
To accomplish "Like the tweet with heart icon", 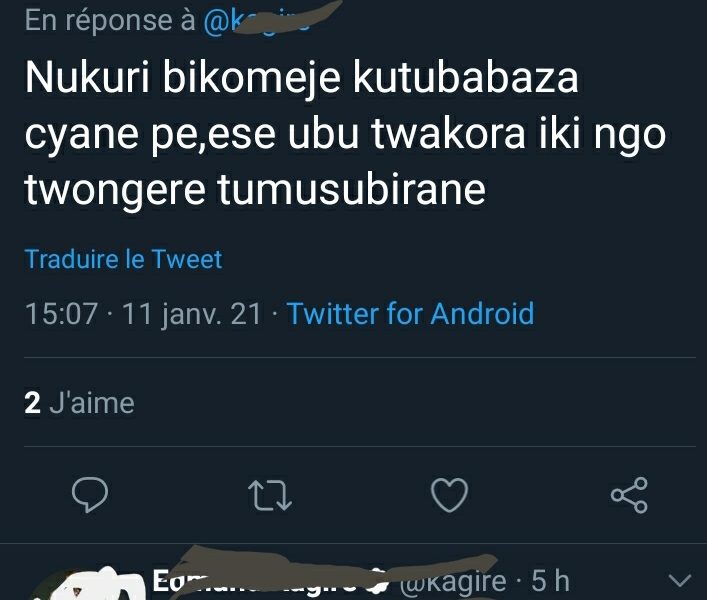I will 450,495.
